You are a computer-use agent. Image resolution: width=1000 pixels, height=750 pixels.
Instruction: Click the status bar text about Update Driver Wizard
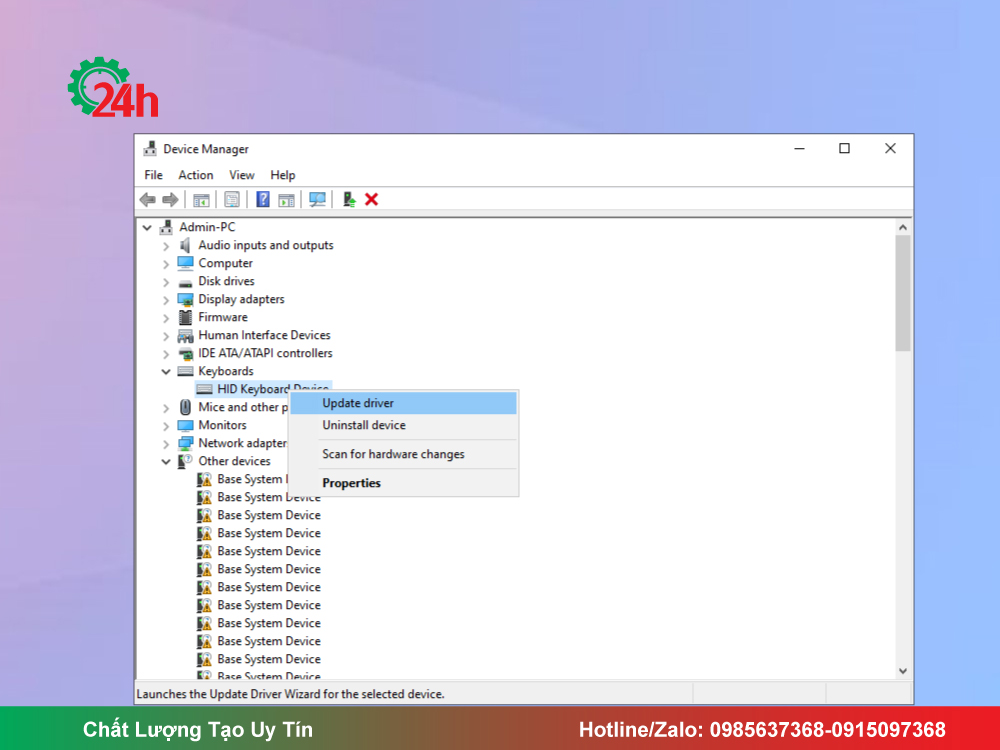[290, 694]
